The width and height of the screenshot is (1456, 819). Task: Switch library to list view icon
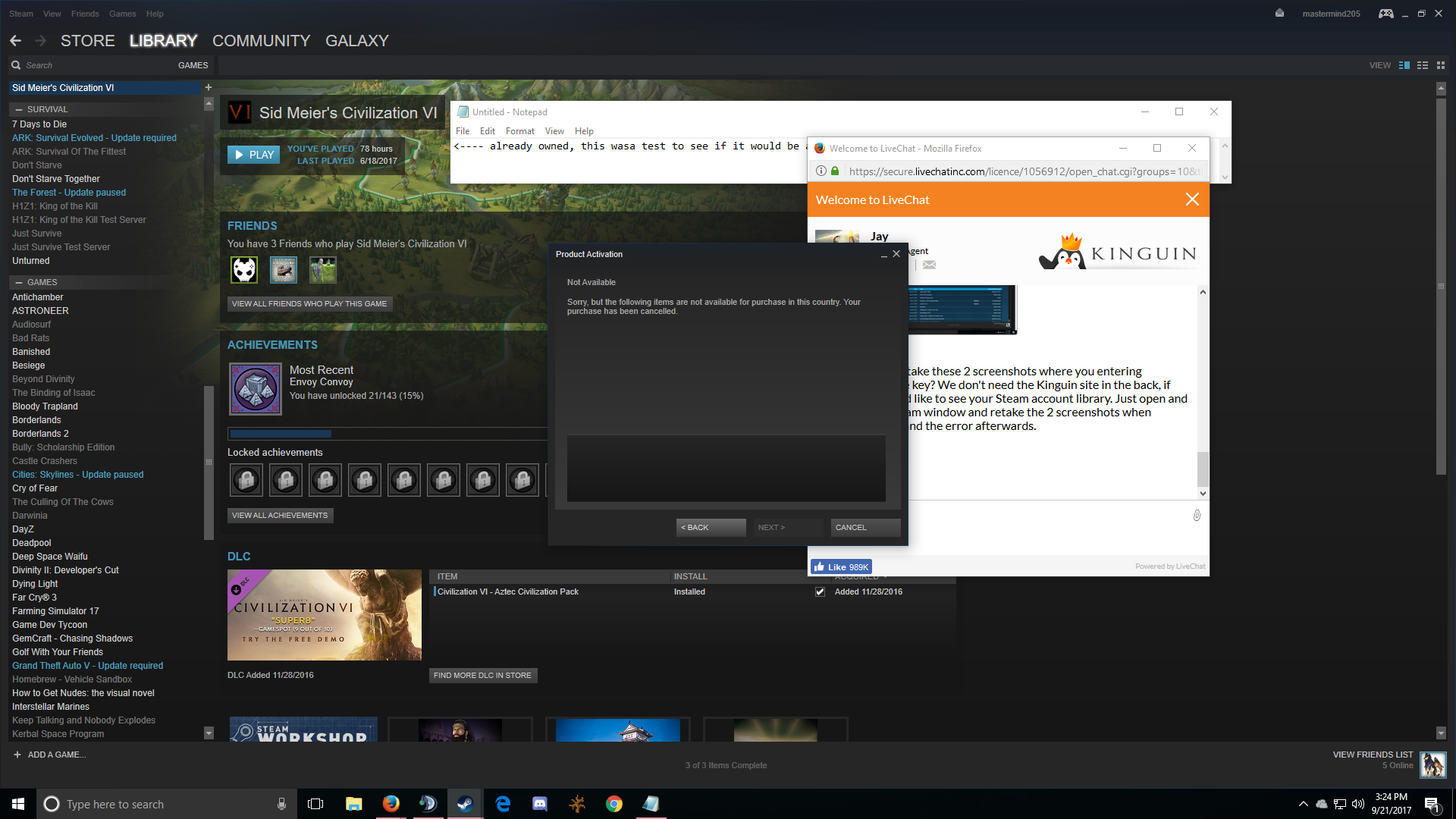coord(1423,65)
